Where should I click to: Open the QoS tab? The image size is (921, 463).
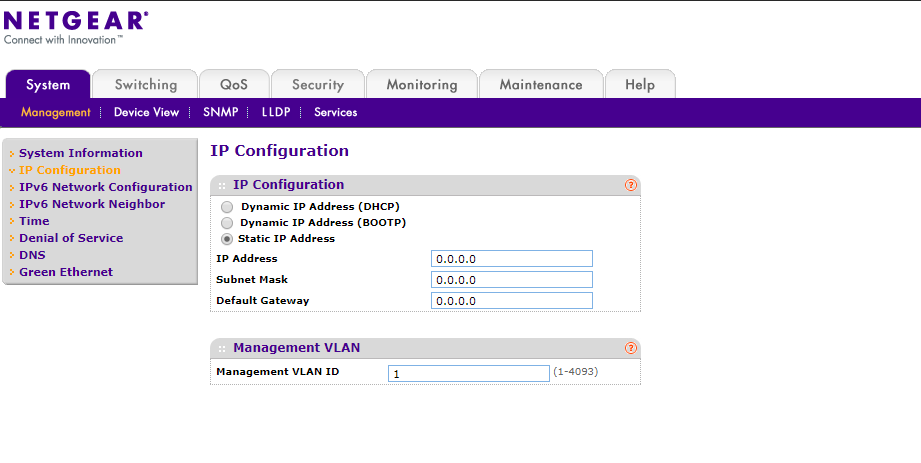[x=234, y=85]
